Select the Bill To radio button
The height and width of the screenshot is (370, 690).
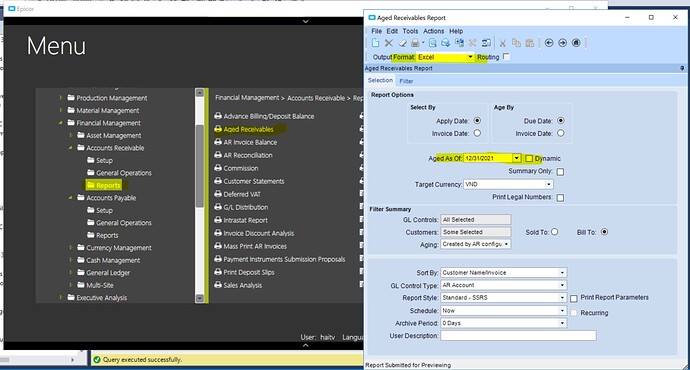tap(604, 231)
